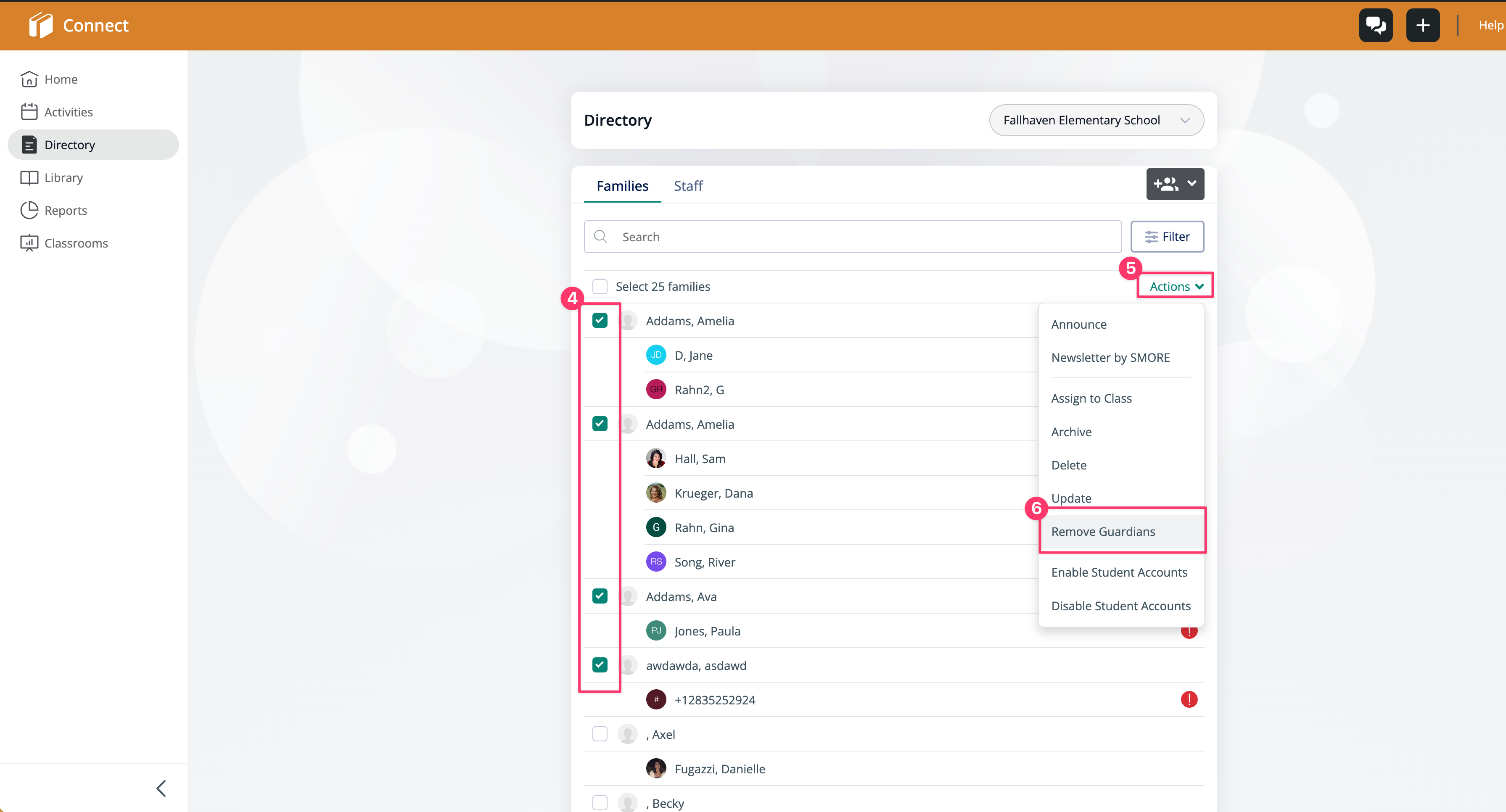Click into the Search input field
The image size is (1506, 812).
point(852,236)
